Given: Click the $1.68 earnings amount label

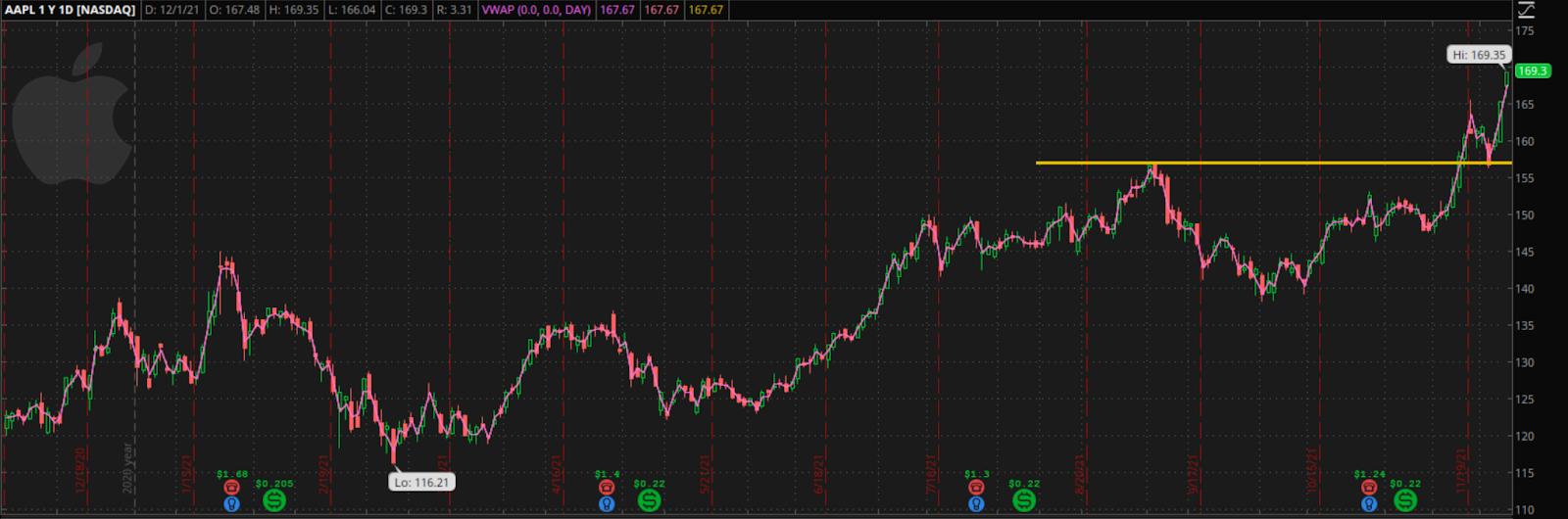Looking at the screenshot, I should tap(232, 474).
